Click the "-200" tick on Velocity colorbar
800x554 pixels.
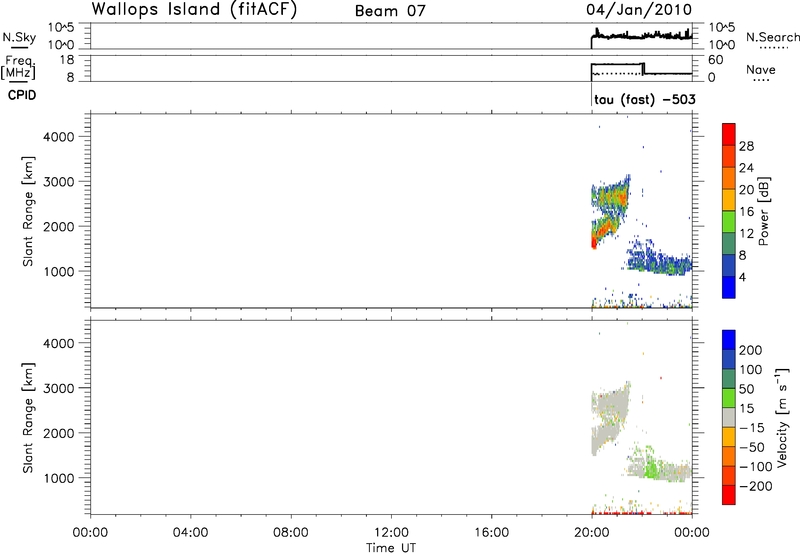pyautogui.click(x=756, y=486)
